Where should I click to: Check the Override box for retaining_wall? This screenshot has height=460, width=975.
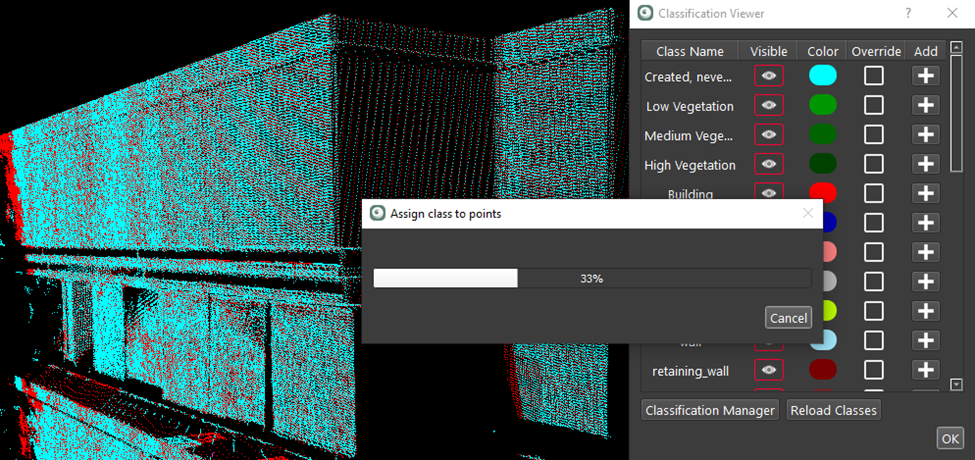[x=874, y=370]
